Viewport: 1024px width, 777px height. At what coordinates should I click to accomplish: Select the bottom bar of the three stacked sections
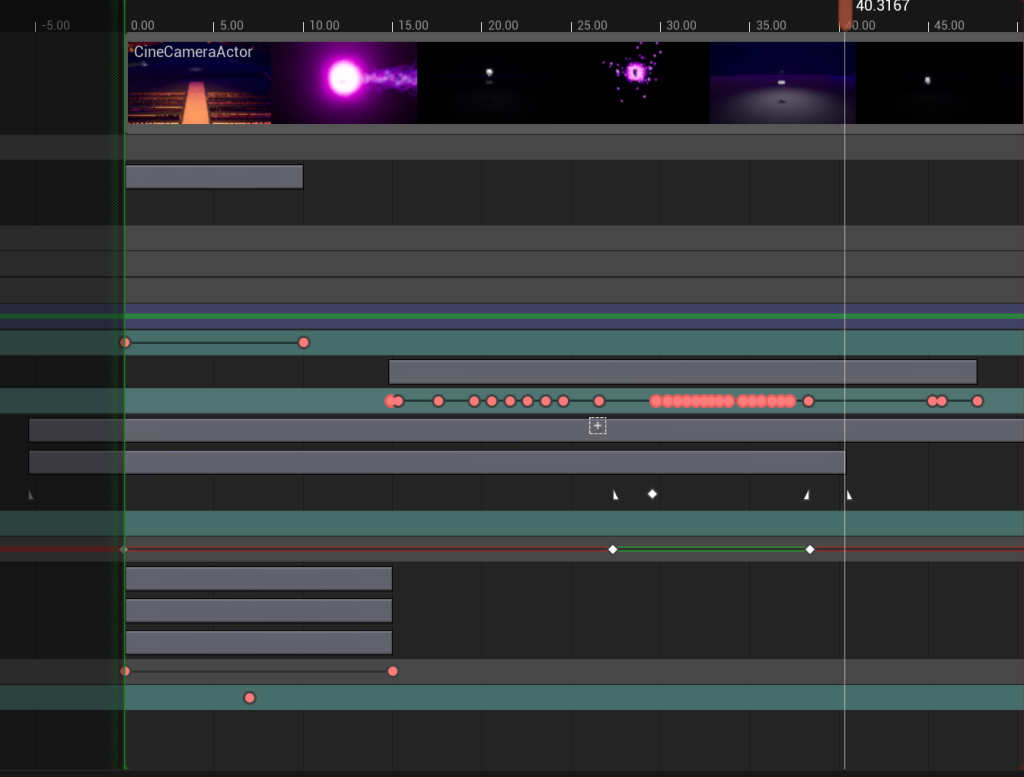(258, 643)
